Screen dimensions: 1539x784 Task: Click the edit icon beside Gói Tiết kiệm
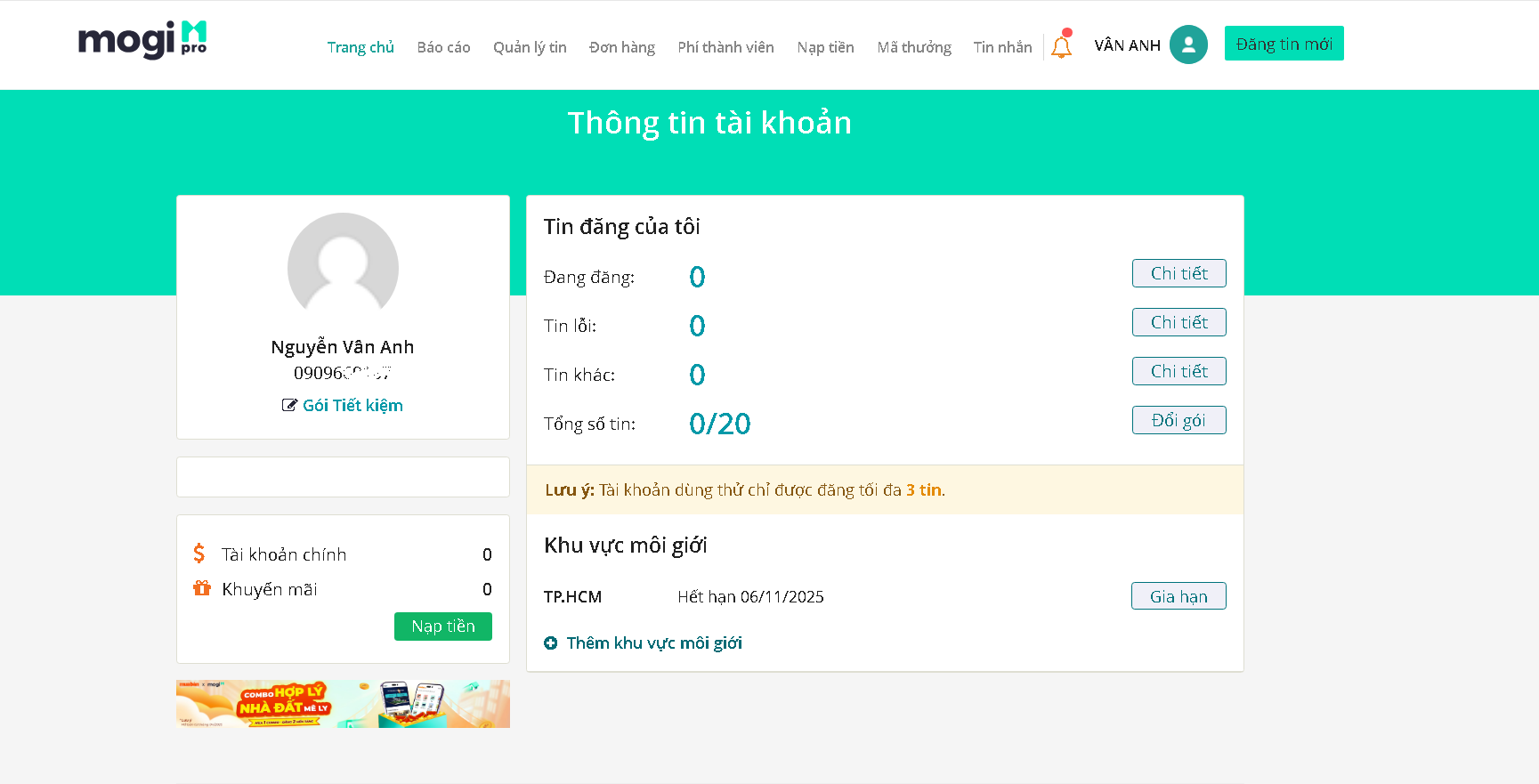click(x=289, y=406)
